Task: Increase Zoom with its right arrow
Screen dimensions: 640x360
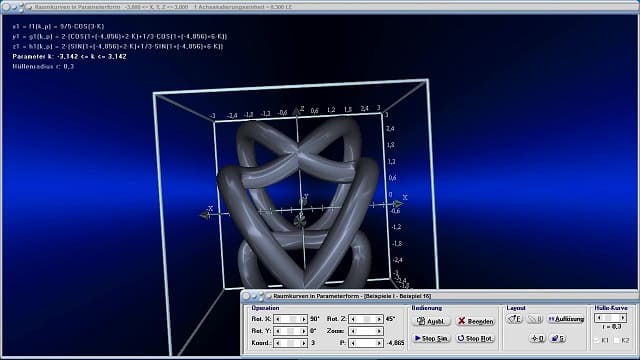Action: coord(379,331)
